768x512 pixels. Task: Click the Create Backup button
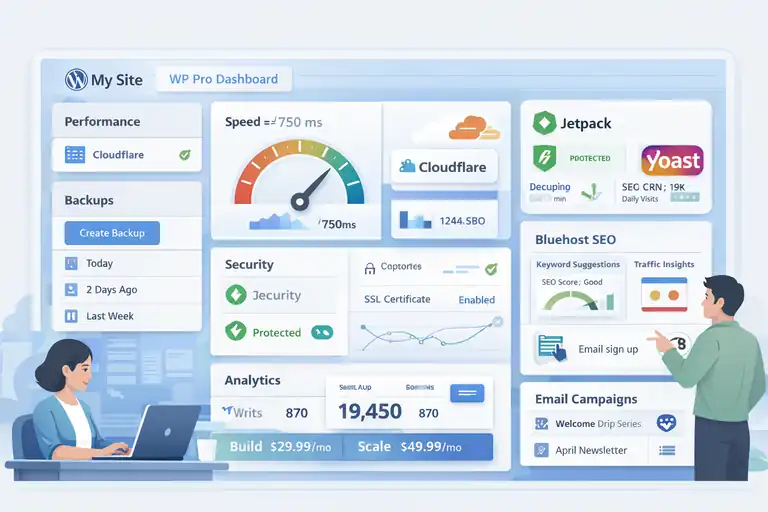(112, 233)
